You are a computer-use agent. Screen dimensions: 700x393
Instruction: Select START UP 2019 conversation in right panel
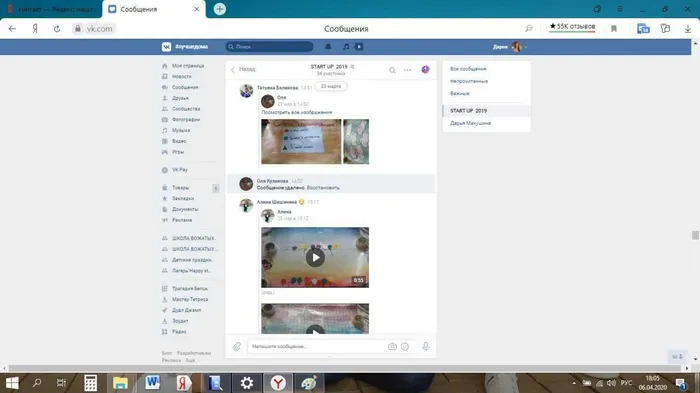point(487,110)
